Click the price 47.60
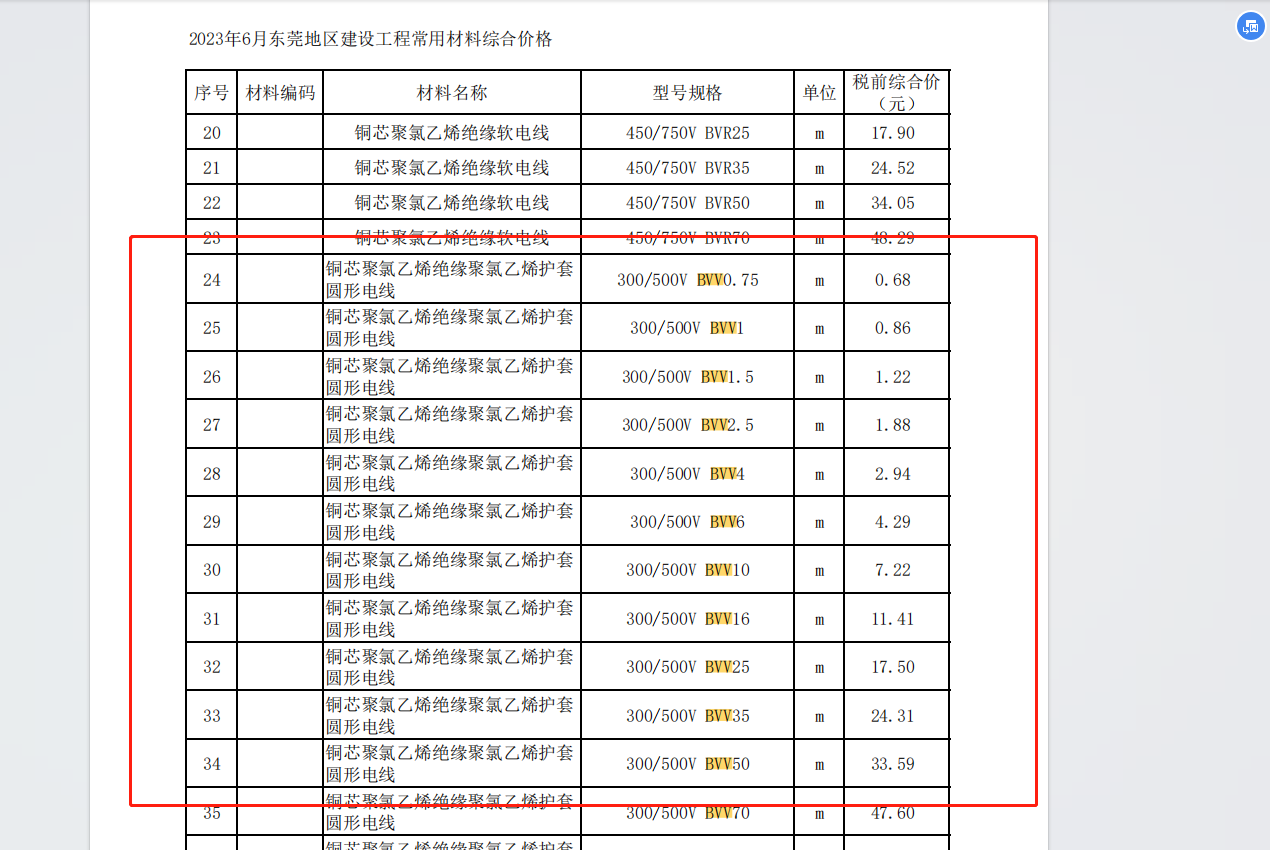 pos(893,813)
